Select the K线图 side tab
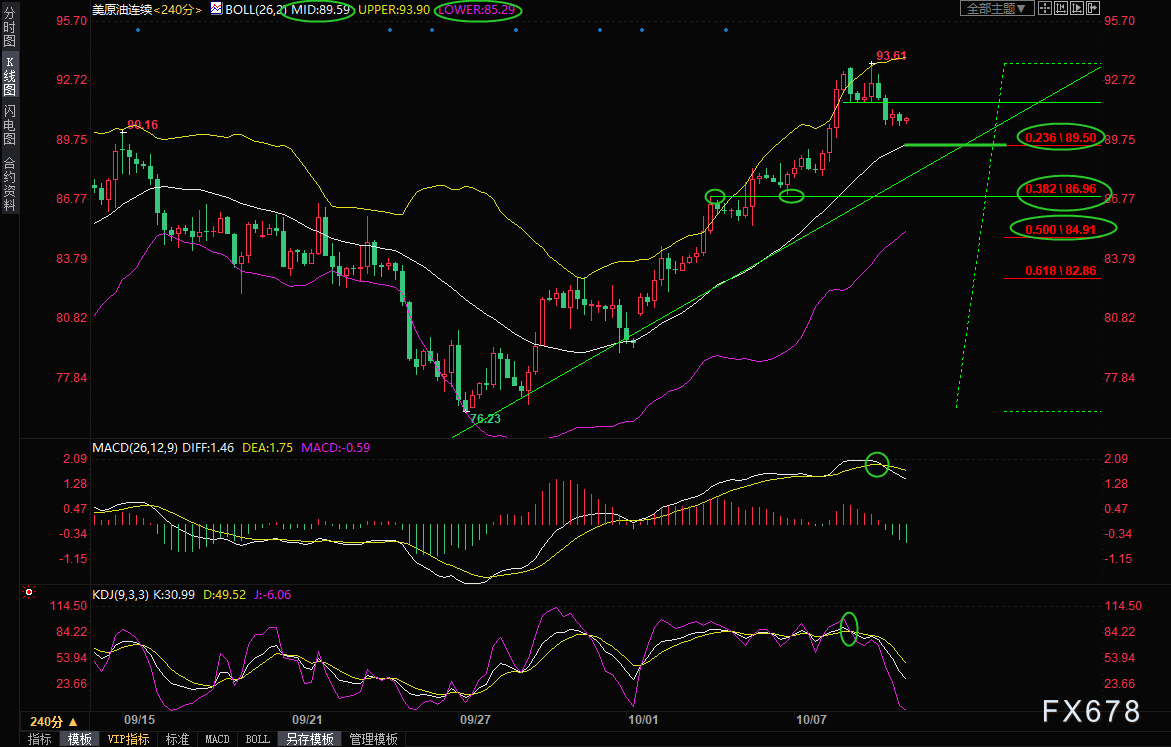This screenshot has height=747, width=1171. (x=9, y=75)
